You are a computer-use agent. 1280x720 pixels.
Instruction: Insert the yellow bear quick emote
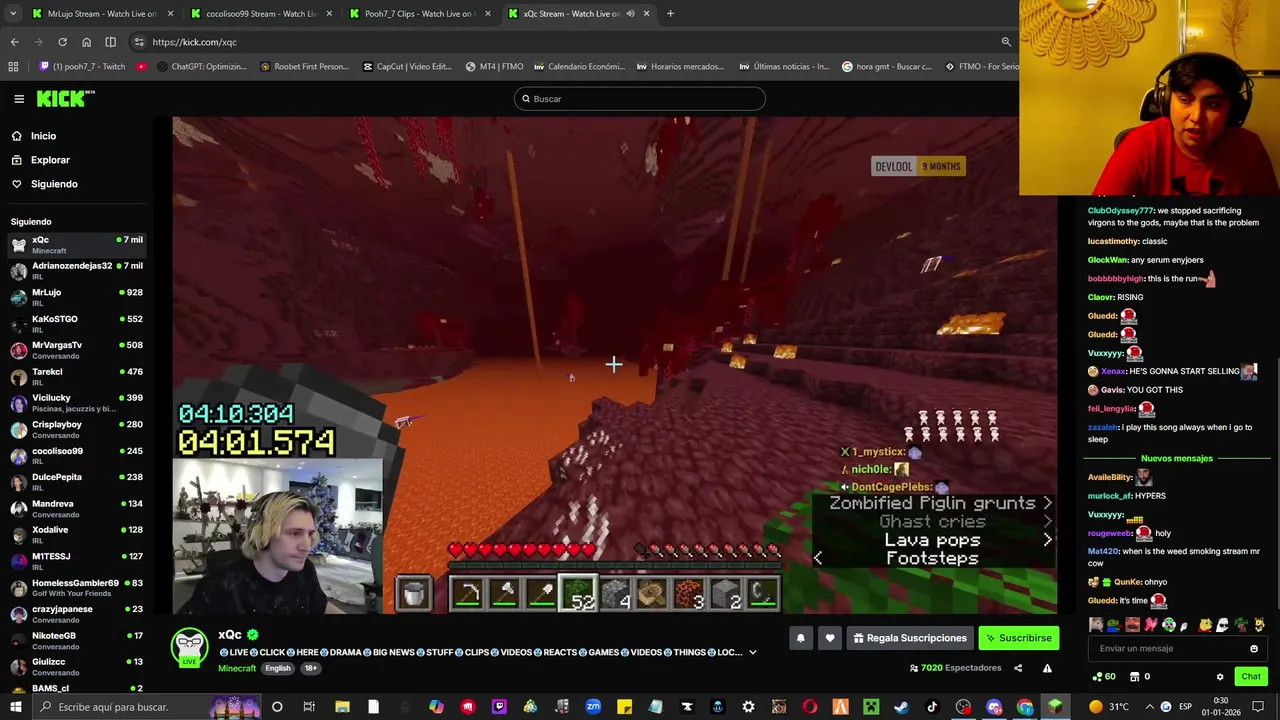pos(1206,625)
